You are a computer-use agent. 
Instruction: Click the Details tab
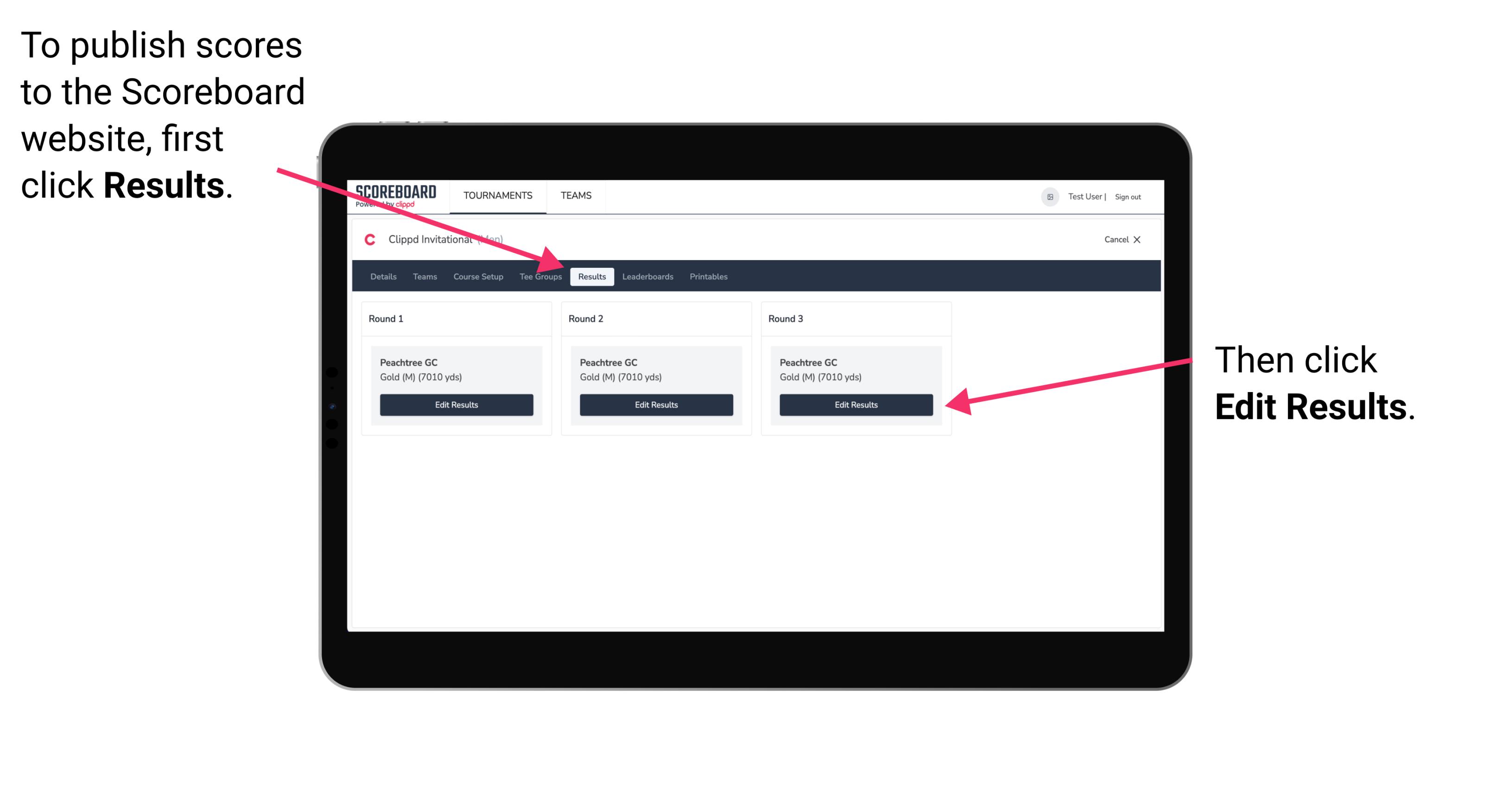[384, 277]
